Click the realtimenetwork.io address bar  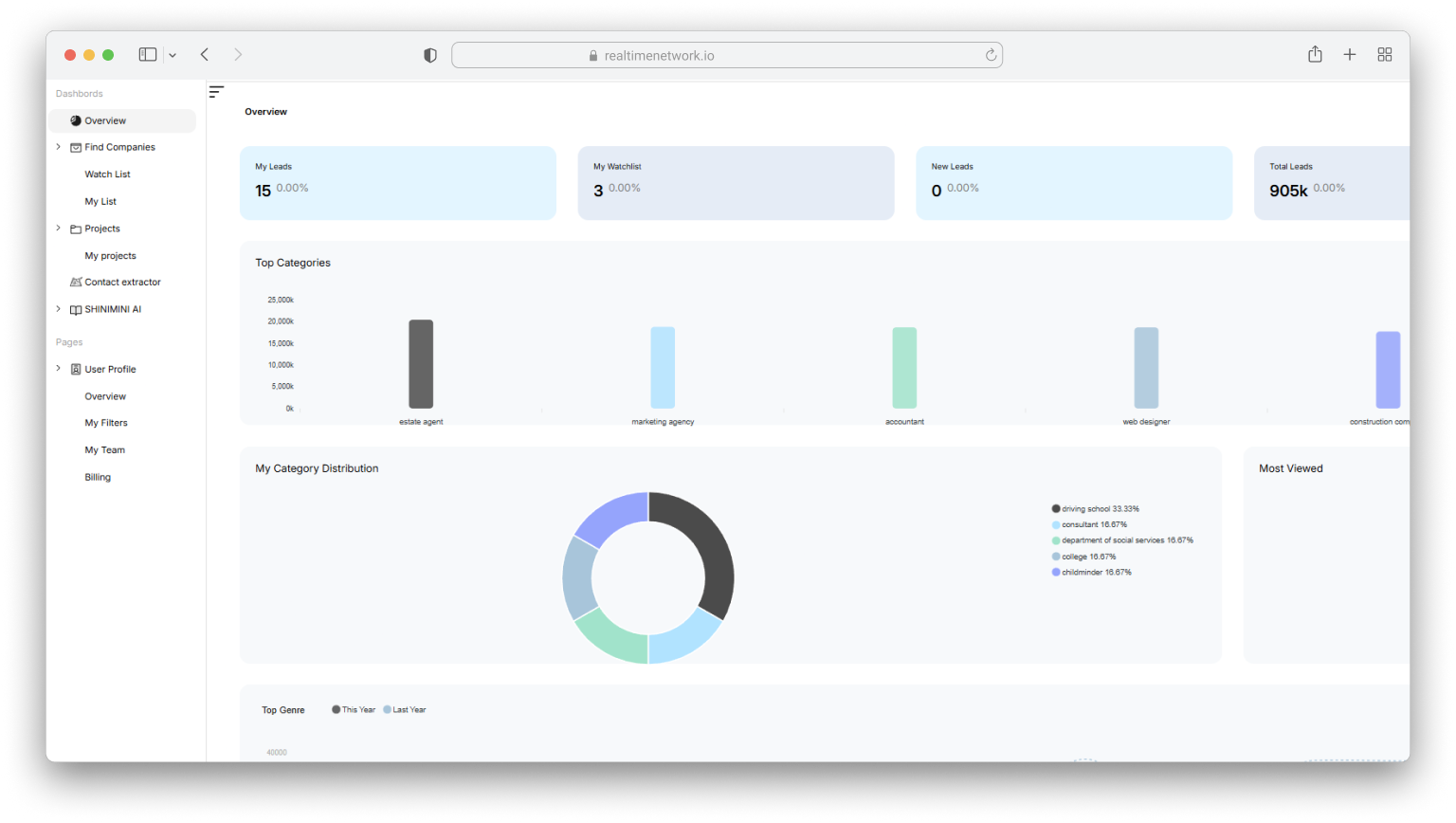[x=726, y=56]
